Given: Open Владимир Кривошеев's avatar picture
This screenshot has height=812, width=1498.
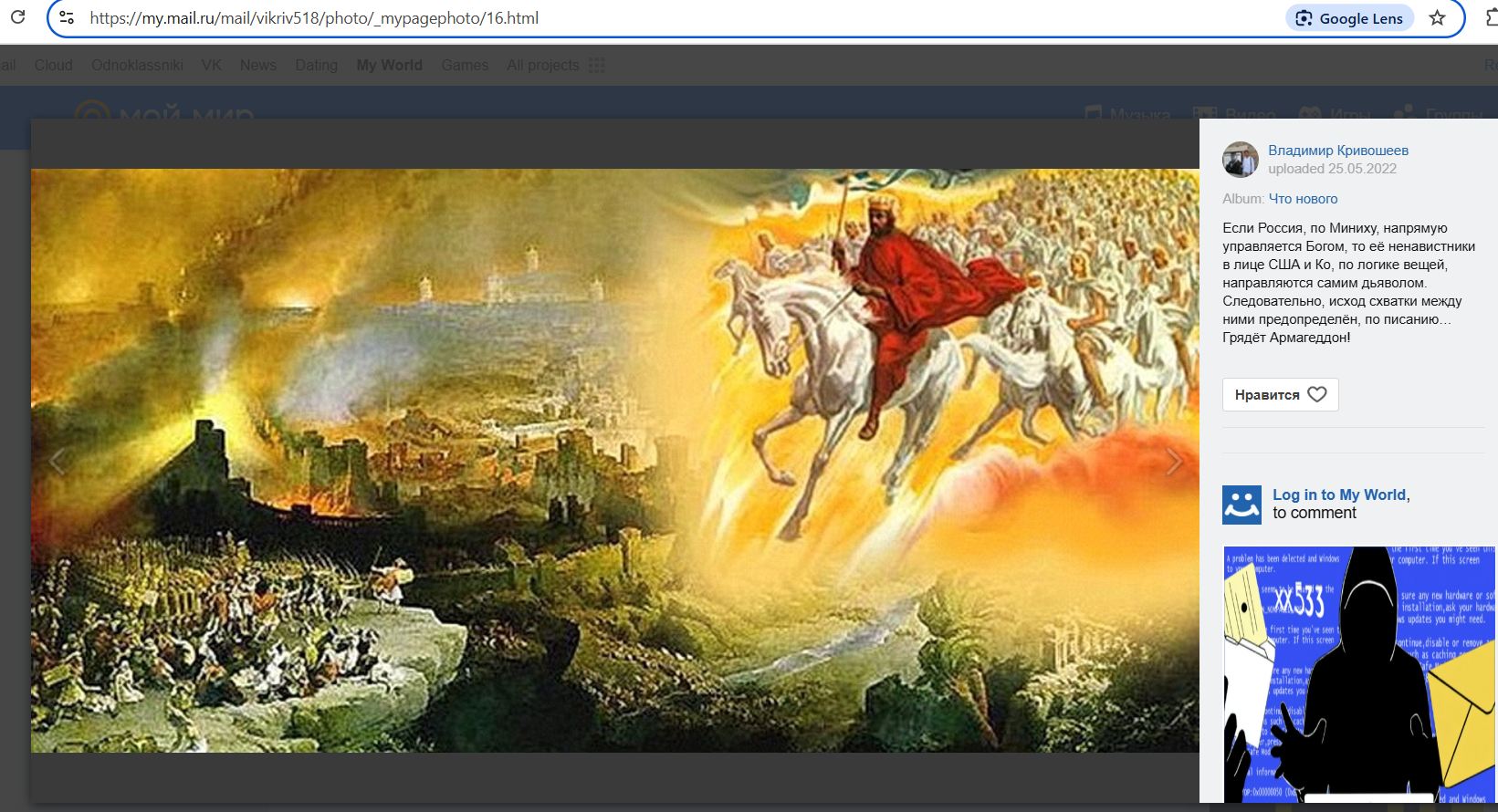Looking at the screenshot, I should (x=1241, y=160).
